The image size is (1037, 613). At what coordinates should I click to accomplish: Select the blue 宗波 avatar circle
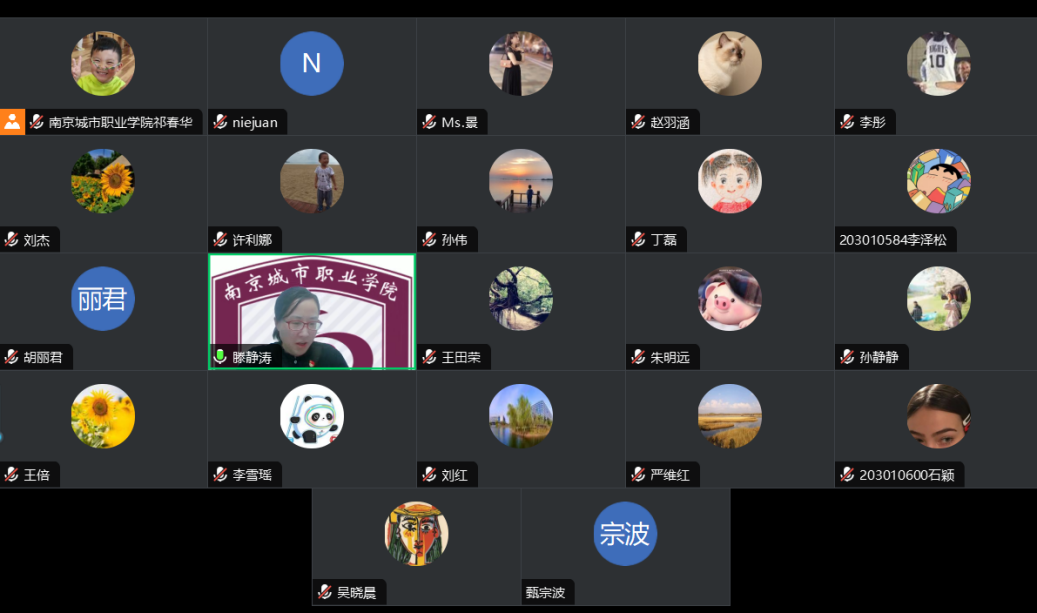[x=625, y=534]
